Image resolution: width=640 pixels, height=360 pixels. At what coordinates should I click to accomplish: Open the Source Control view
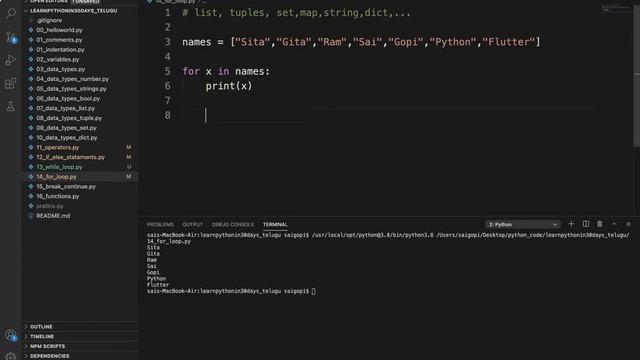click(11, 37)
